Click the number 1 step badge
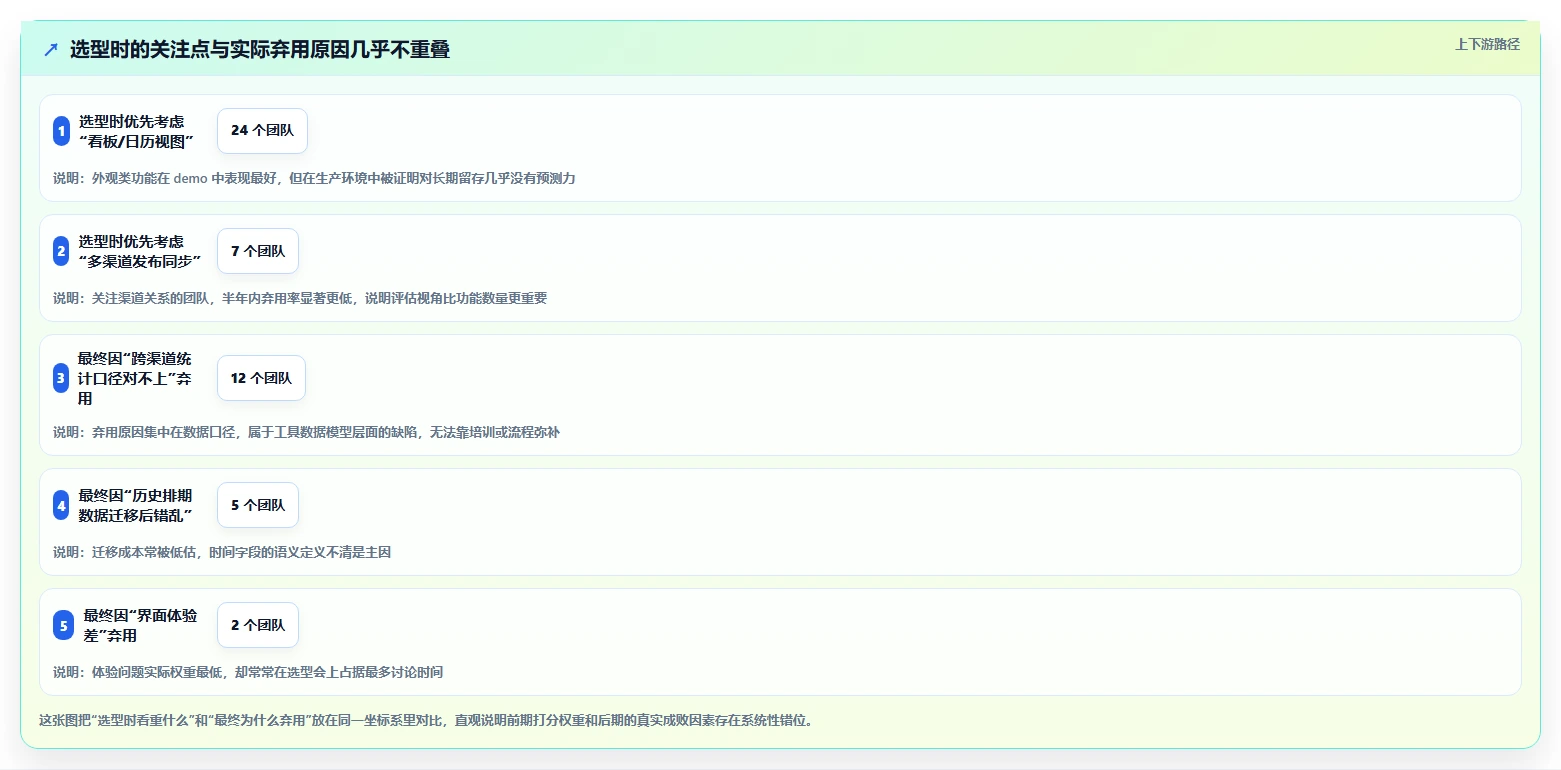Viewport: 1561px width, 770px height. (61, 131)
